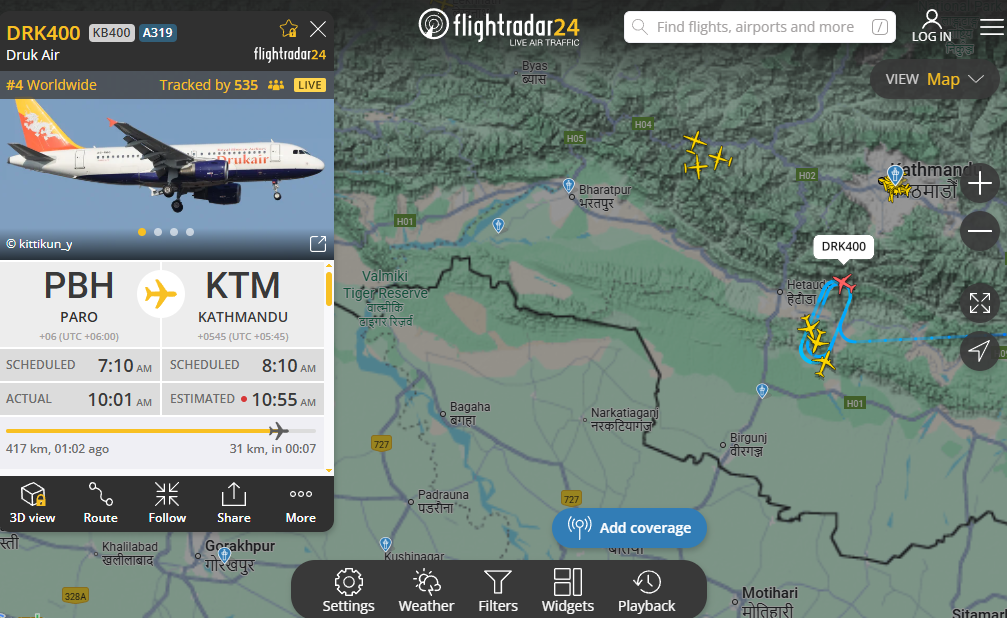Focus the Find flights search field
The height and width of the screenshot is (618, 1007).
click(760, 27)
